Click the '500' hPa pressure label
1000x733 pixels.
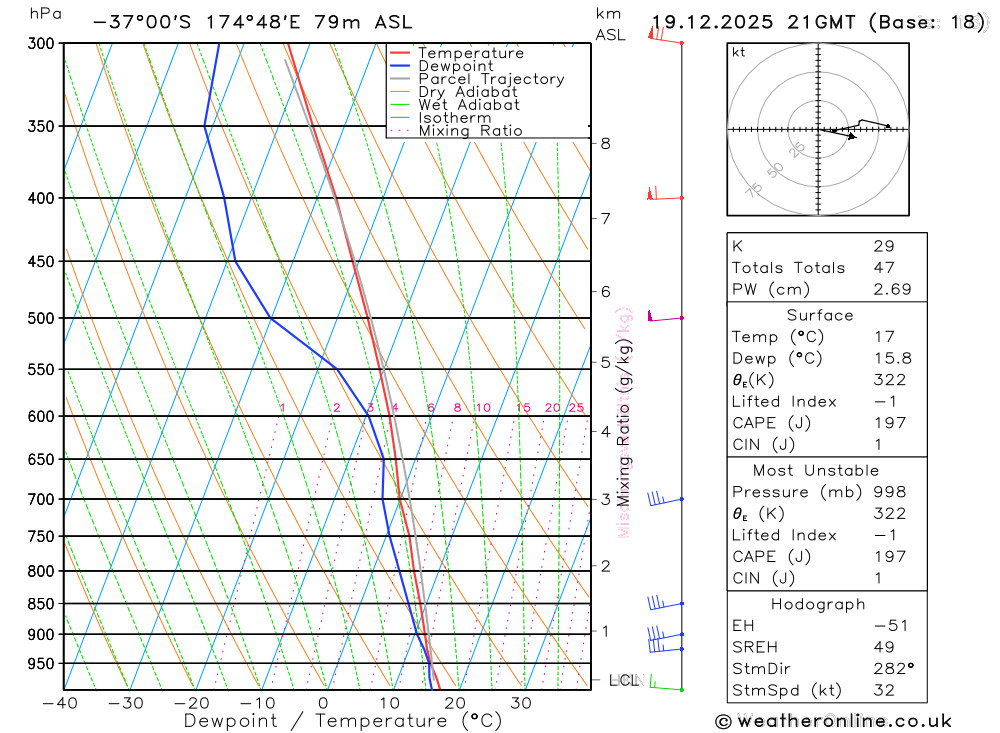[x=41, y=318]
